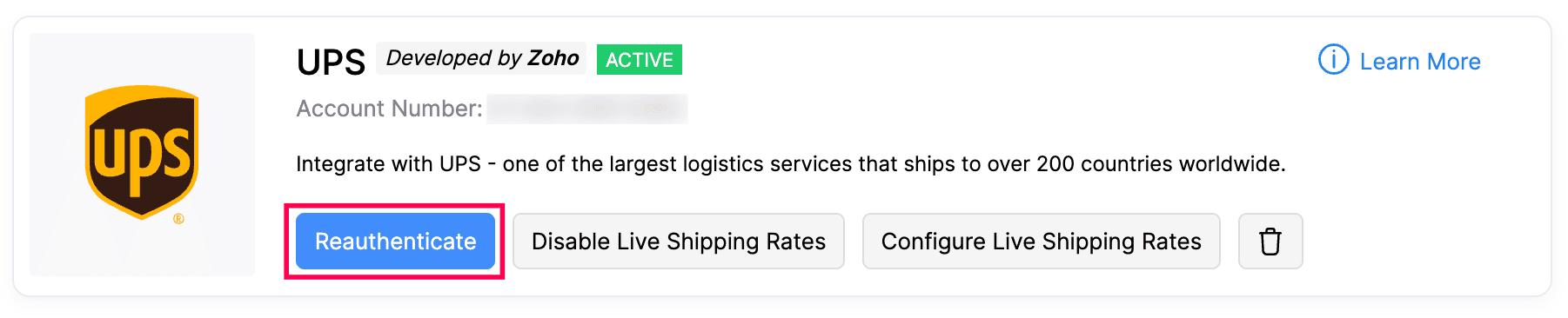Click the bold Zoho word in tag
This screenshot has width=1568, height=318.
pyautogui.click(x=553, y=58)
